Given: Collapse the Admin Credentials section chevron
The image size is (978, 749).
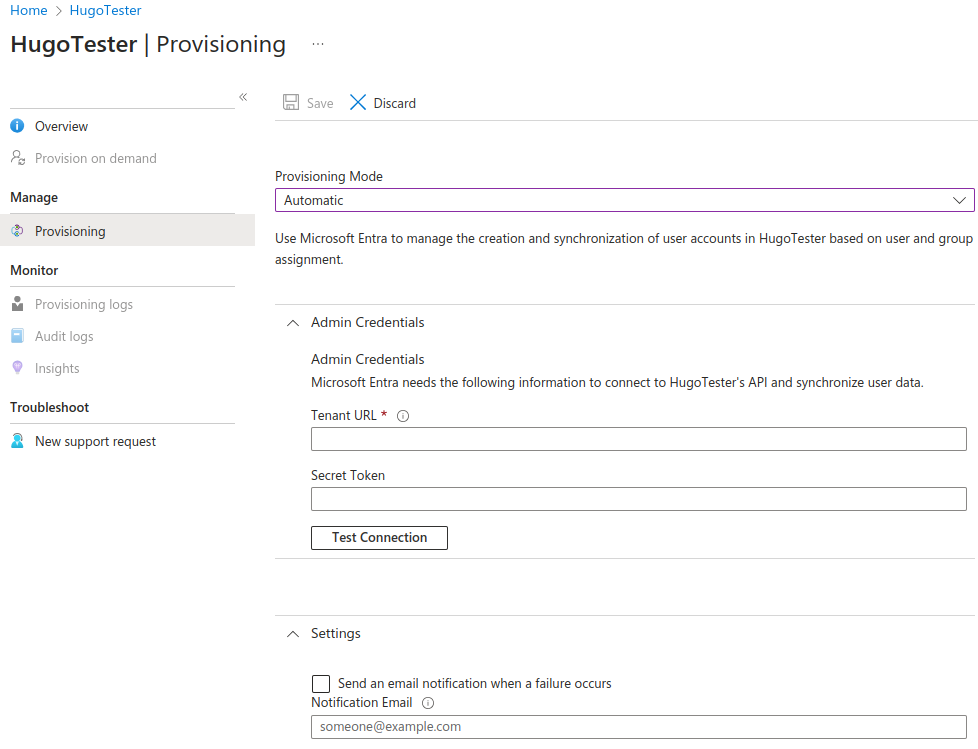Looking at the screenshot, I should coord(293,323).
